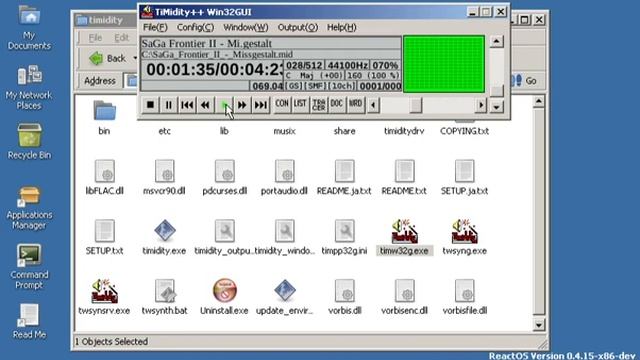Select the SETUP.txt file
The width and height of the screenshot is (640, 360).
pos(104,237)
